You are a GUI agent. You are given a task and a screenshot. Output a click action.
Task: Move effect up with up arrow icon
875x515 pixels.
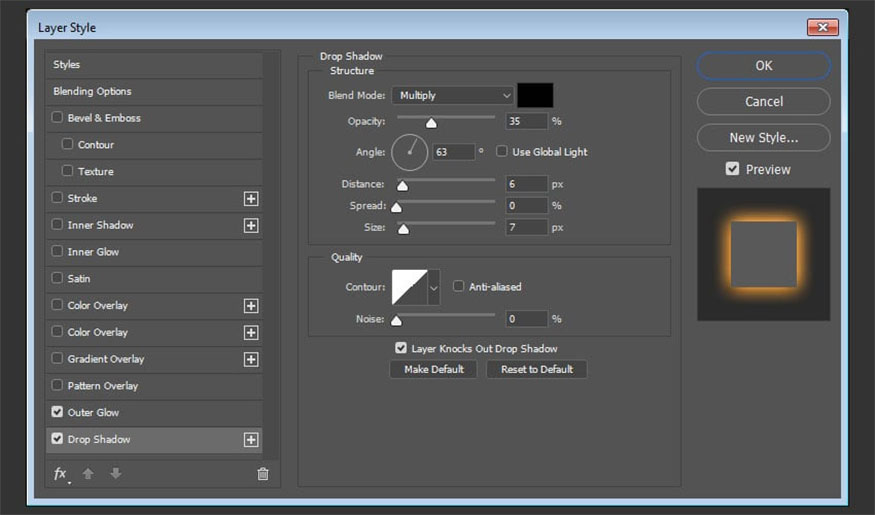88,474
